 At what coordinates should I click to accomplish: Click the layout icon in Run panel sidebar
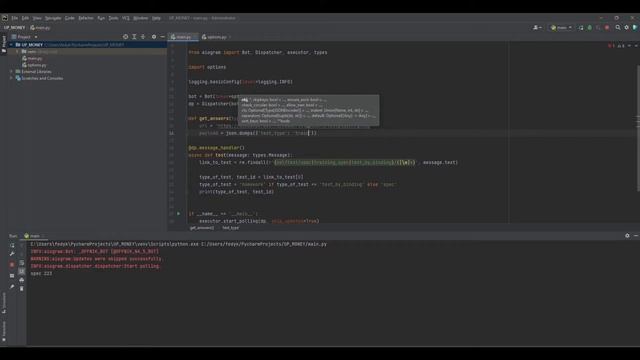12,276
